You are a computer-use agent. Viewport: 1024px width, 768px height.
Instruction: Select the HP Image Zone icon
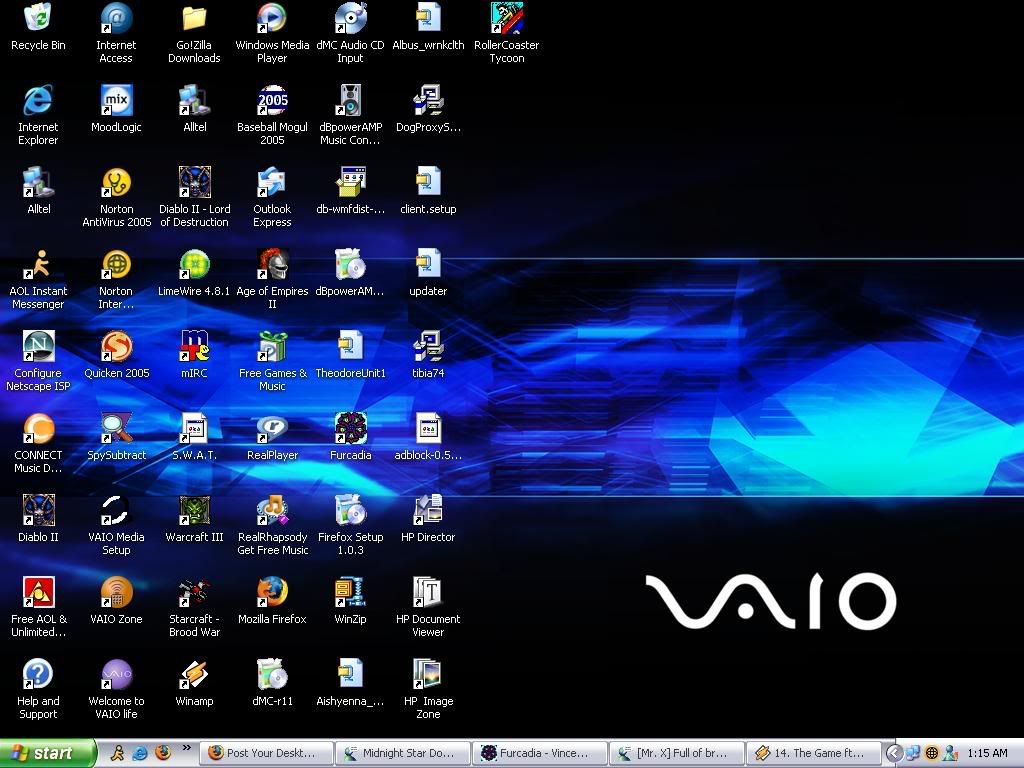[428, 674]
